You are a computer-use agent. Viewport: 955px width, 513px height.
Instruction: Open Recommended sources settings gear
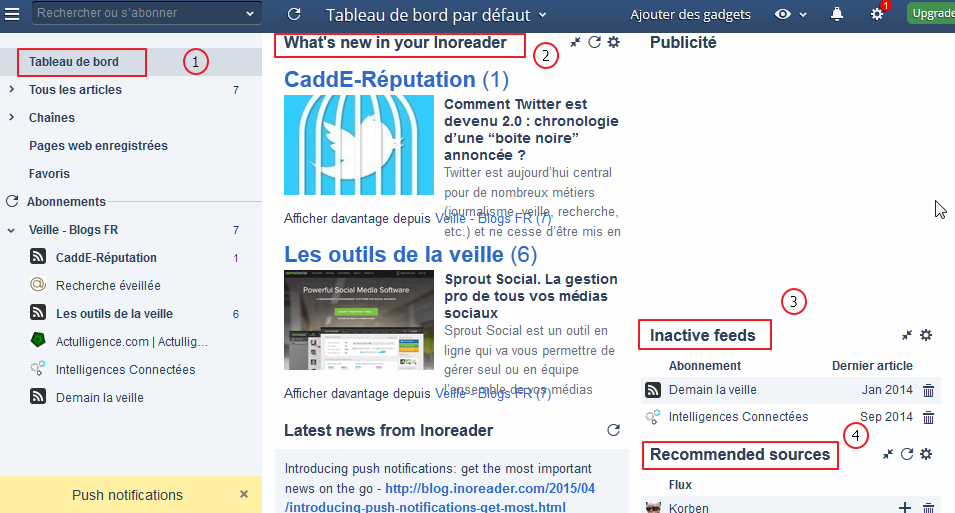(926, 454)
